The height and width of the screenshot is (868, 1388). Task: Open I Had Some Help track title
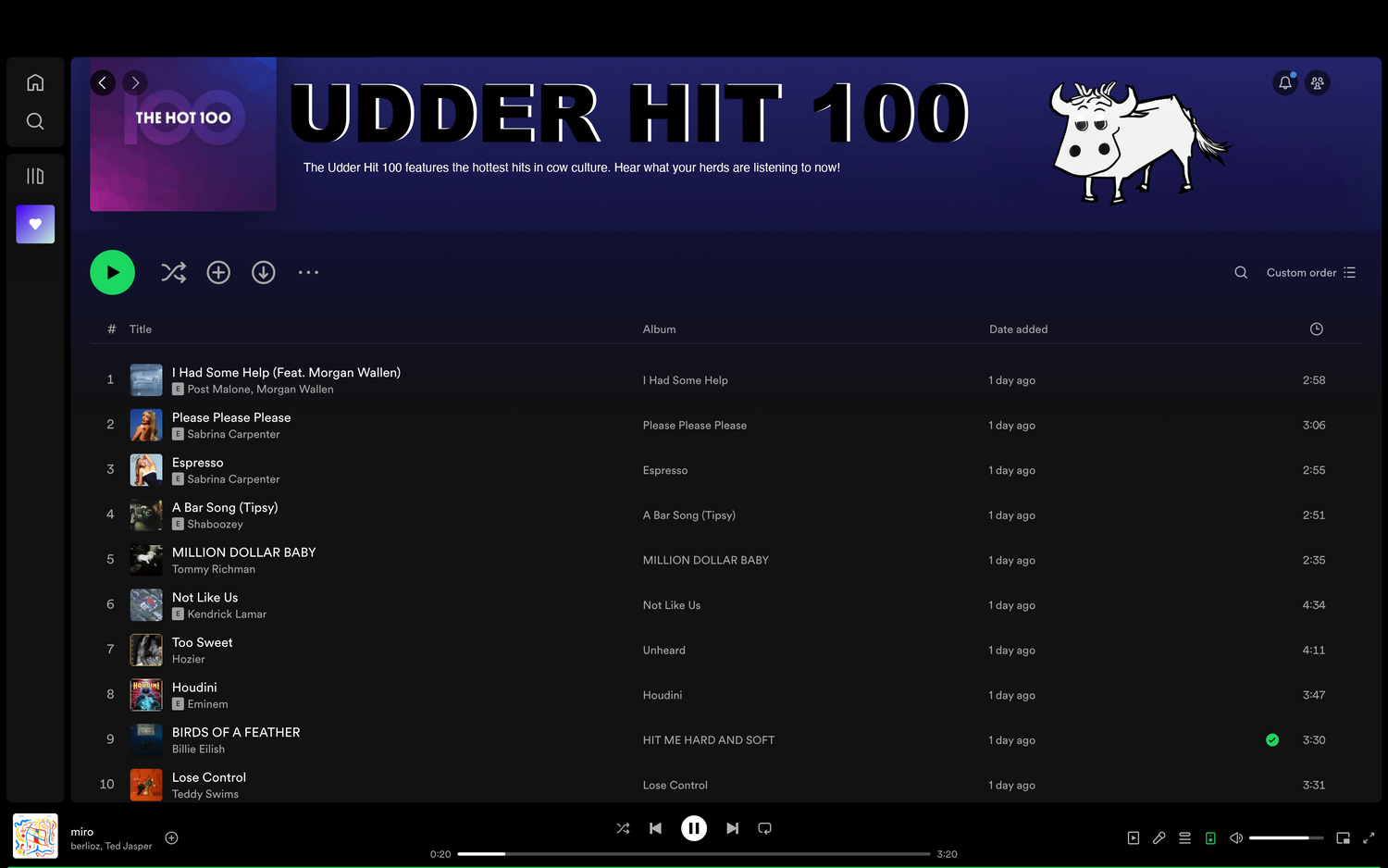pyautogui.click(x=286, y=372)
